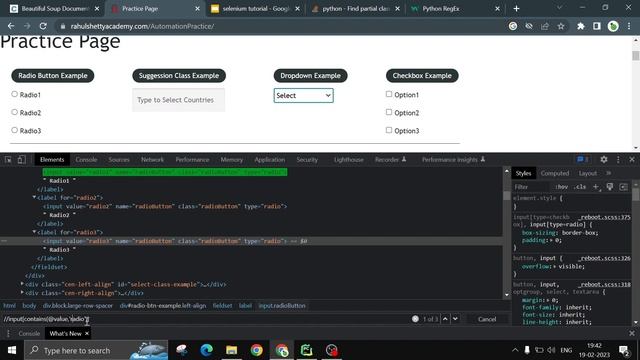Viewport: 640px width, 360px height.
Task: Open the DevTools Memory tab
Action: (x=231, y=160)
